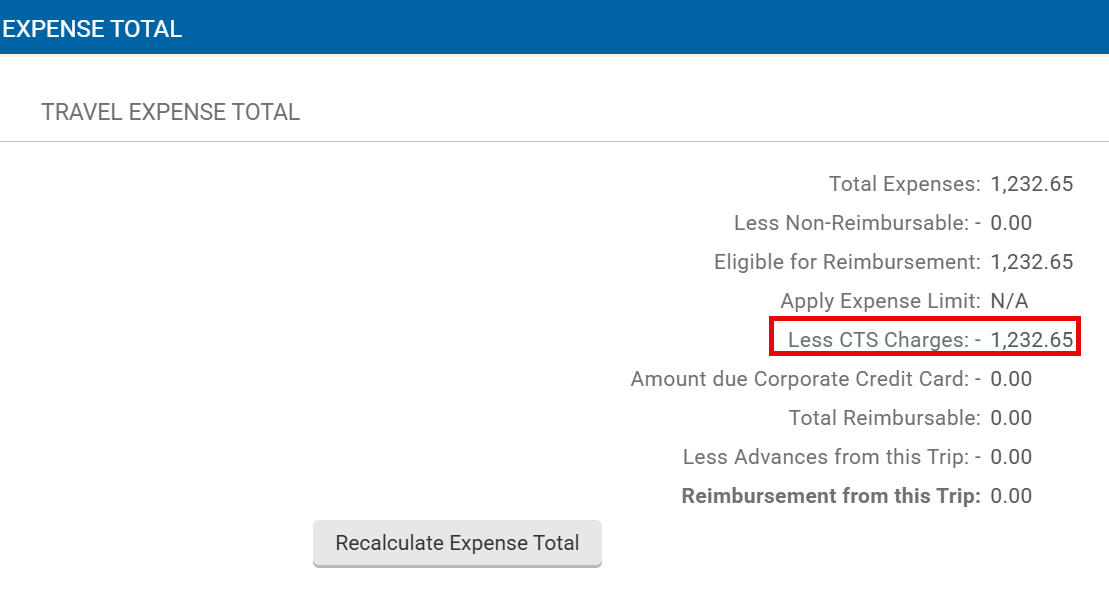Screen dimensions: 1109x589
Task: Click the Total Reimbursable label
Action: coord(884,418)
